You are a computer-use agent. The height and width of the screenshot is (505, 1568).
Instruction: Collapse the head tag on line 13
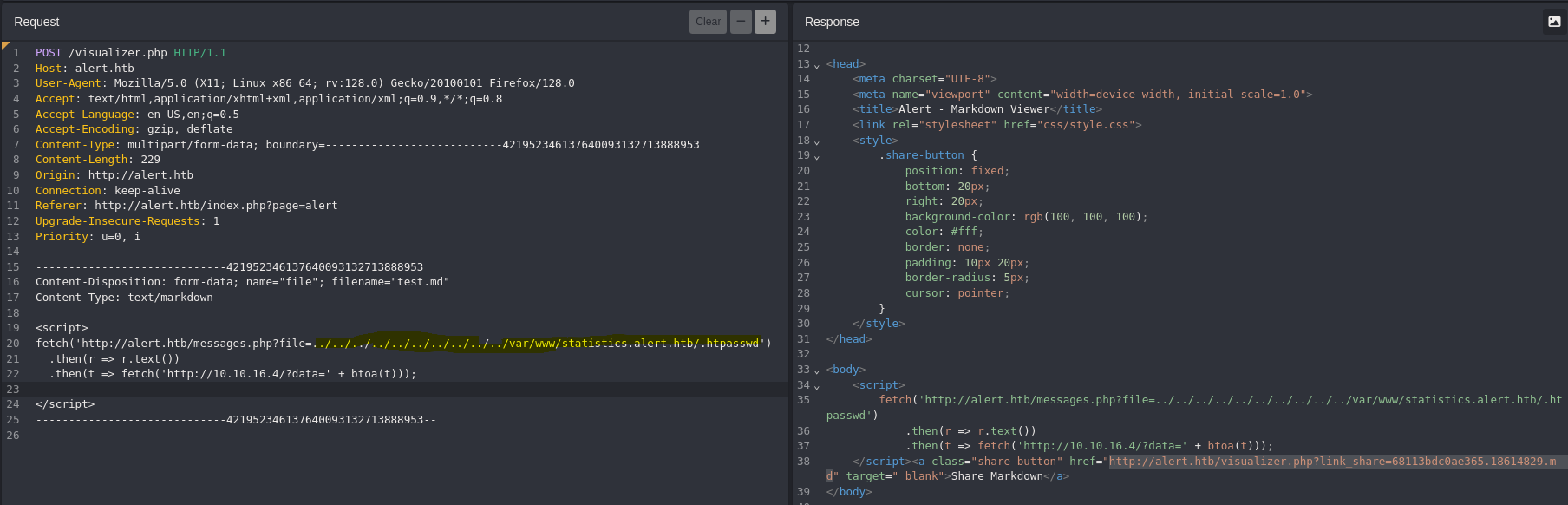point(816,65)
